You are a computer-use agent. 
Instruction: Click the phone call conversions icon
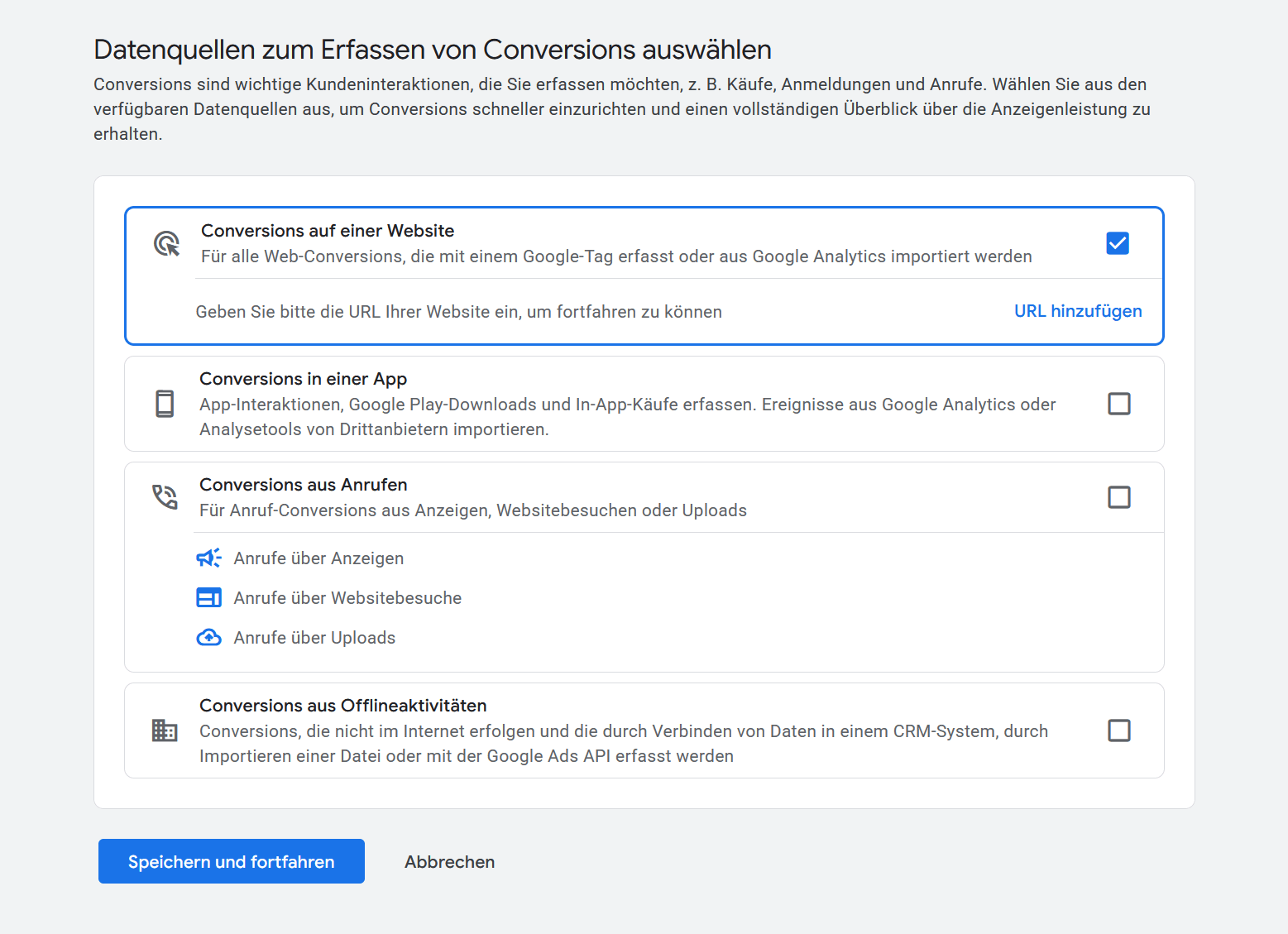coord(165,497)
